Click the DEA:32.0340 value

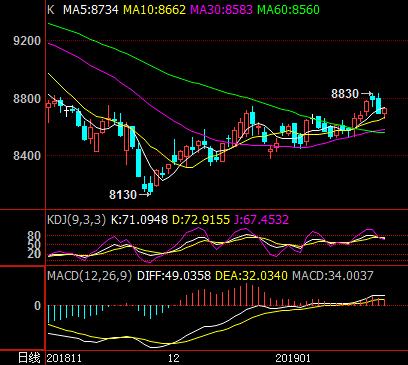point(251,276)
